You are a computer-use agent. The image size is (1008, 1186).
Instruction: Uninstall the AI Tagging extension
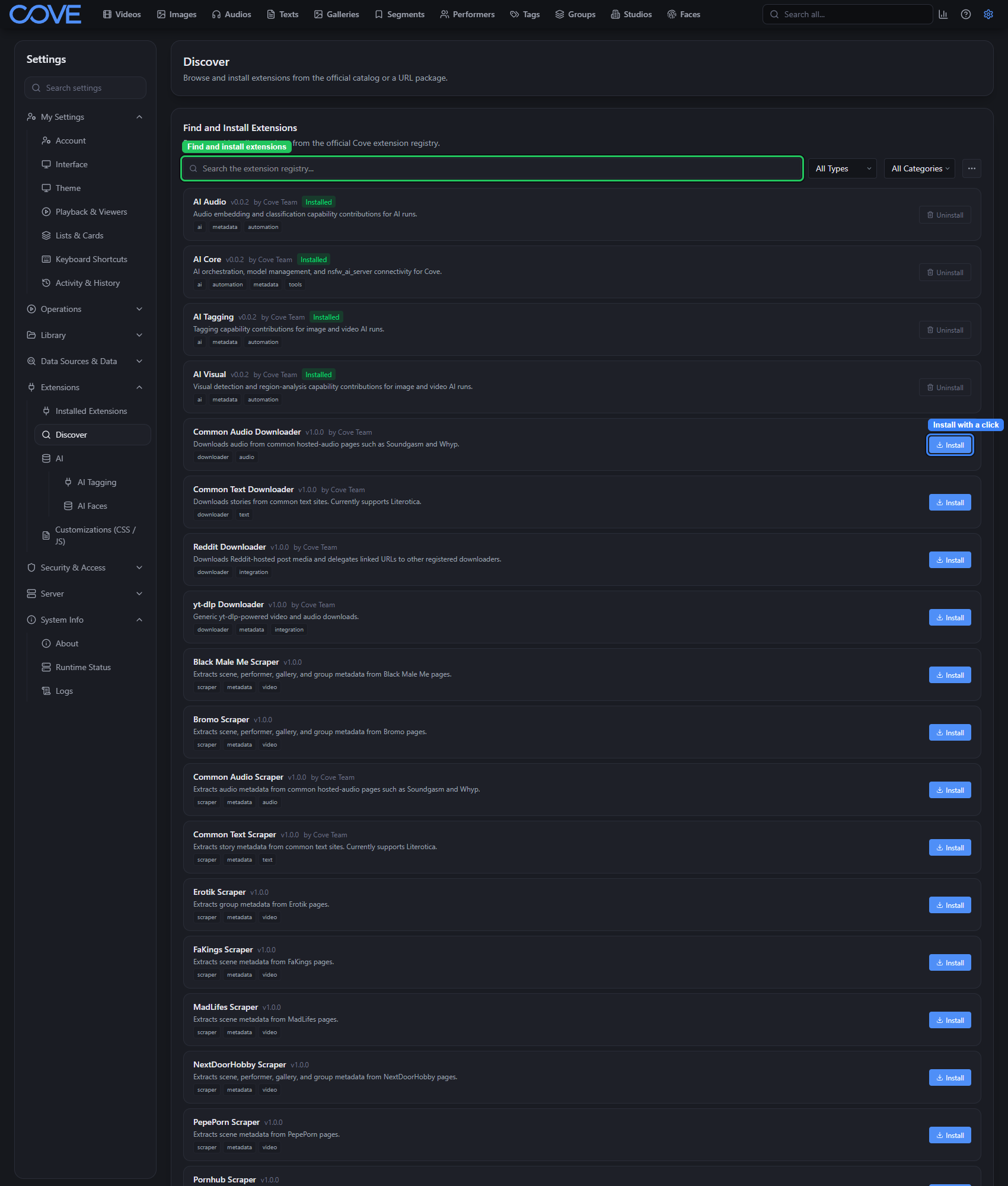click(x=945, y=330)
